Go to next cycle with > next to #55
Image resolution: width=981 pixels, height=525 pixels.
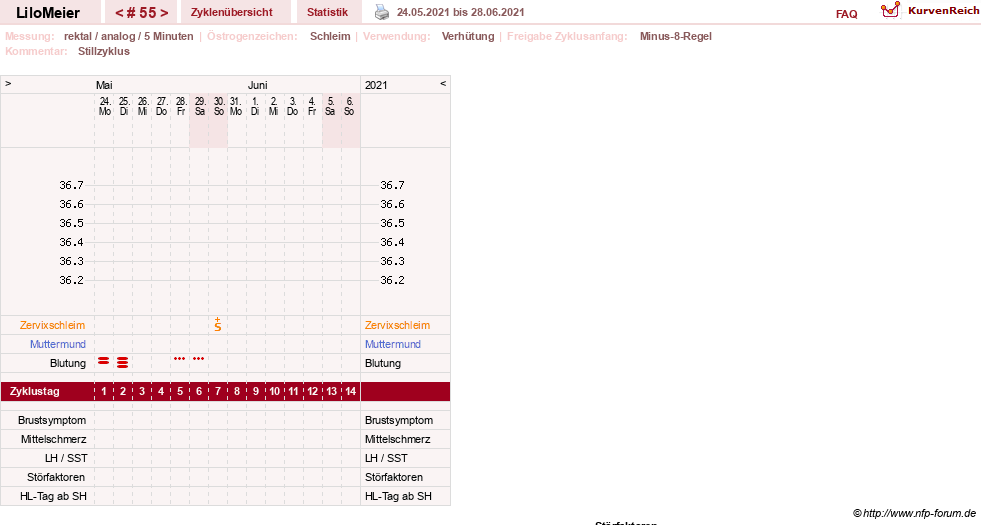point(165,13)
